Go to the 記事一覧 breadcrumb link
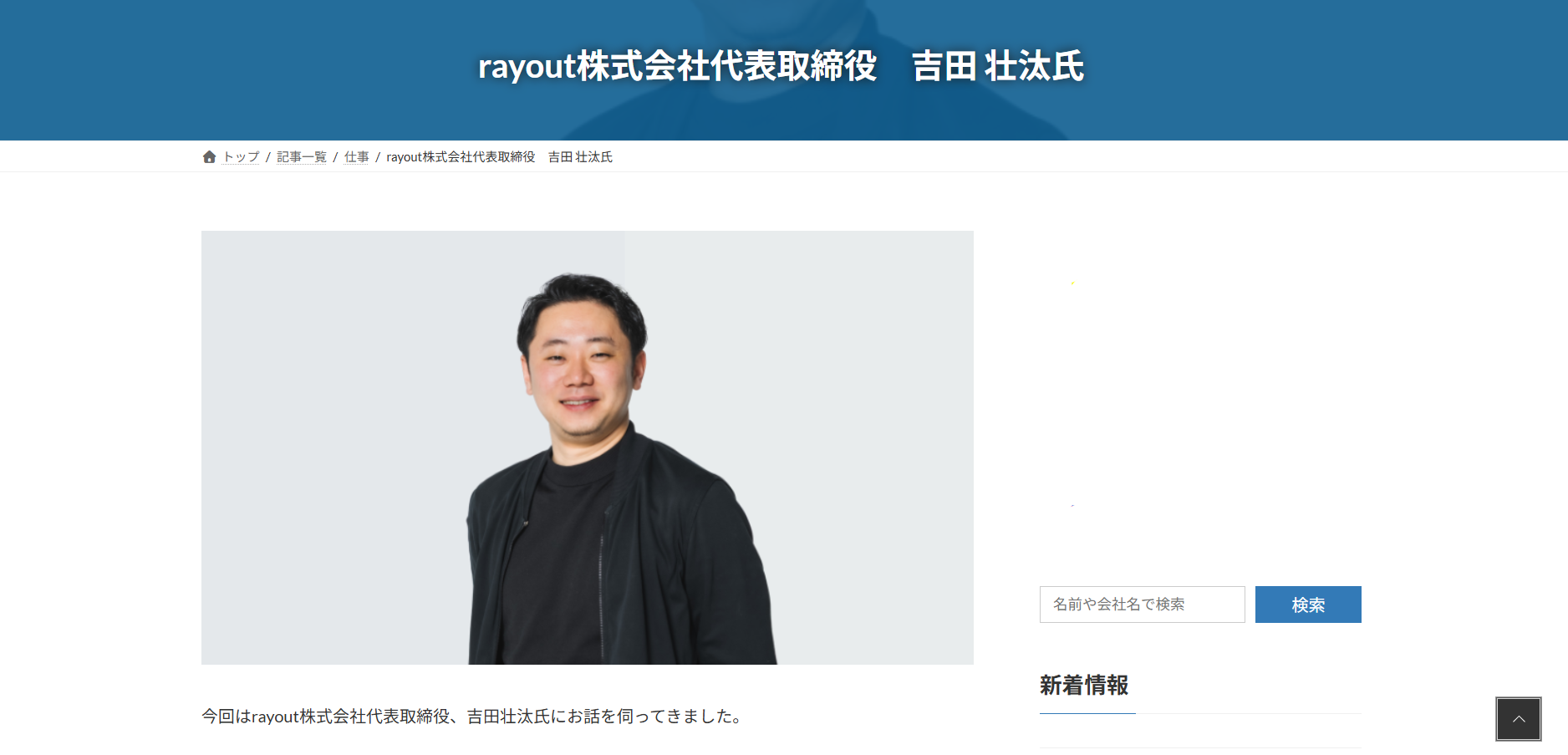Image resolution: width=1568 pixels, height=755 pixels. coord(302,157)
